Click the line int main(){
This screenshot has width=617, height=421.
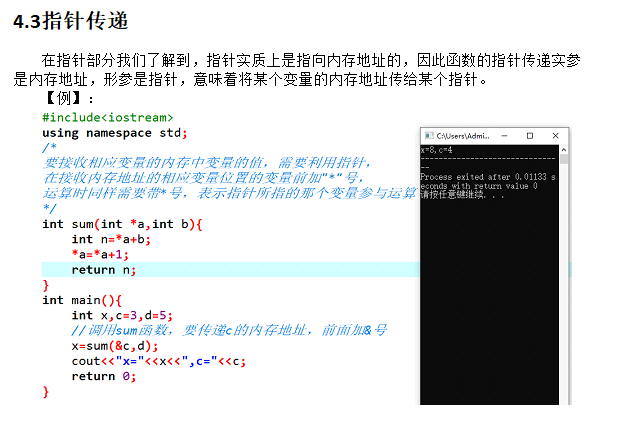[x=82, y=300]
